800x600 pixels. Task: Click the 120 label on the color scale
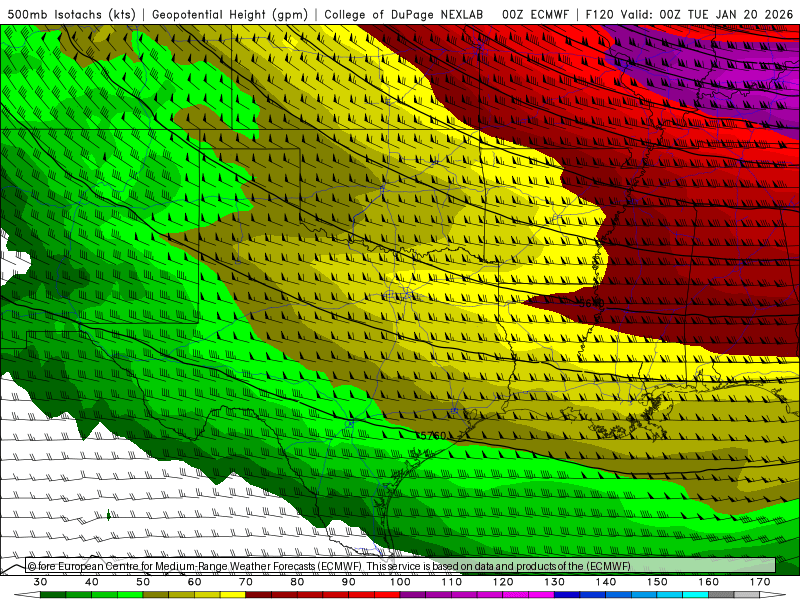coord(503,582)
